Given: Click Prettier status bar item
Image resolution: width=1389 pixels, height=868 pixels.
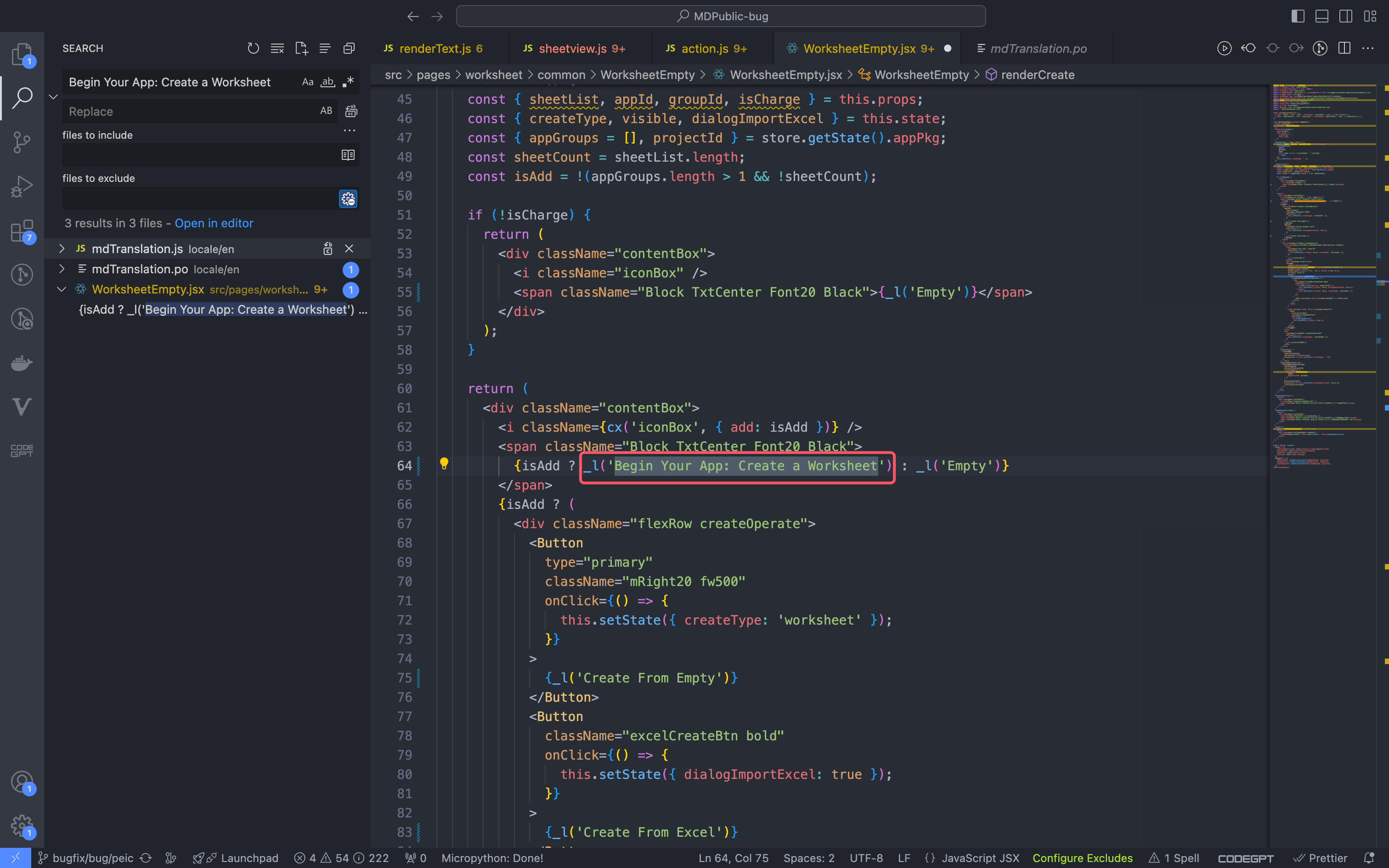Looking at the screenshot, I should pyautogui.click(x=1320, y=858).
